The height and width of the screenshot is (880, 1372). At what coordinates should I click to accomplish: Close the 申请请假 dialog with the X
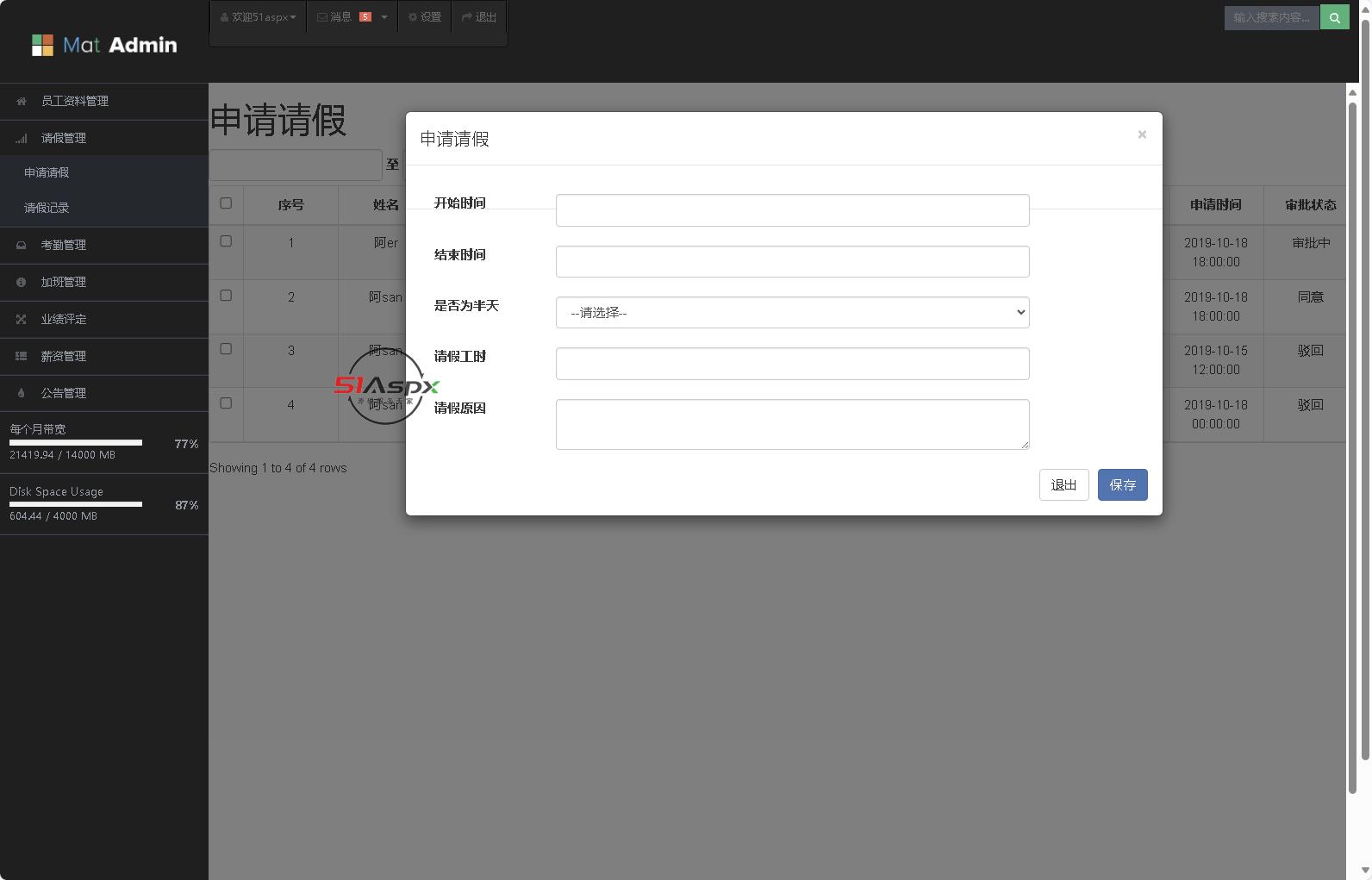click(x=1142, y=134)
